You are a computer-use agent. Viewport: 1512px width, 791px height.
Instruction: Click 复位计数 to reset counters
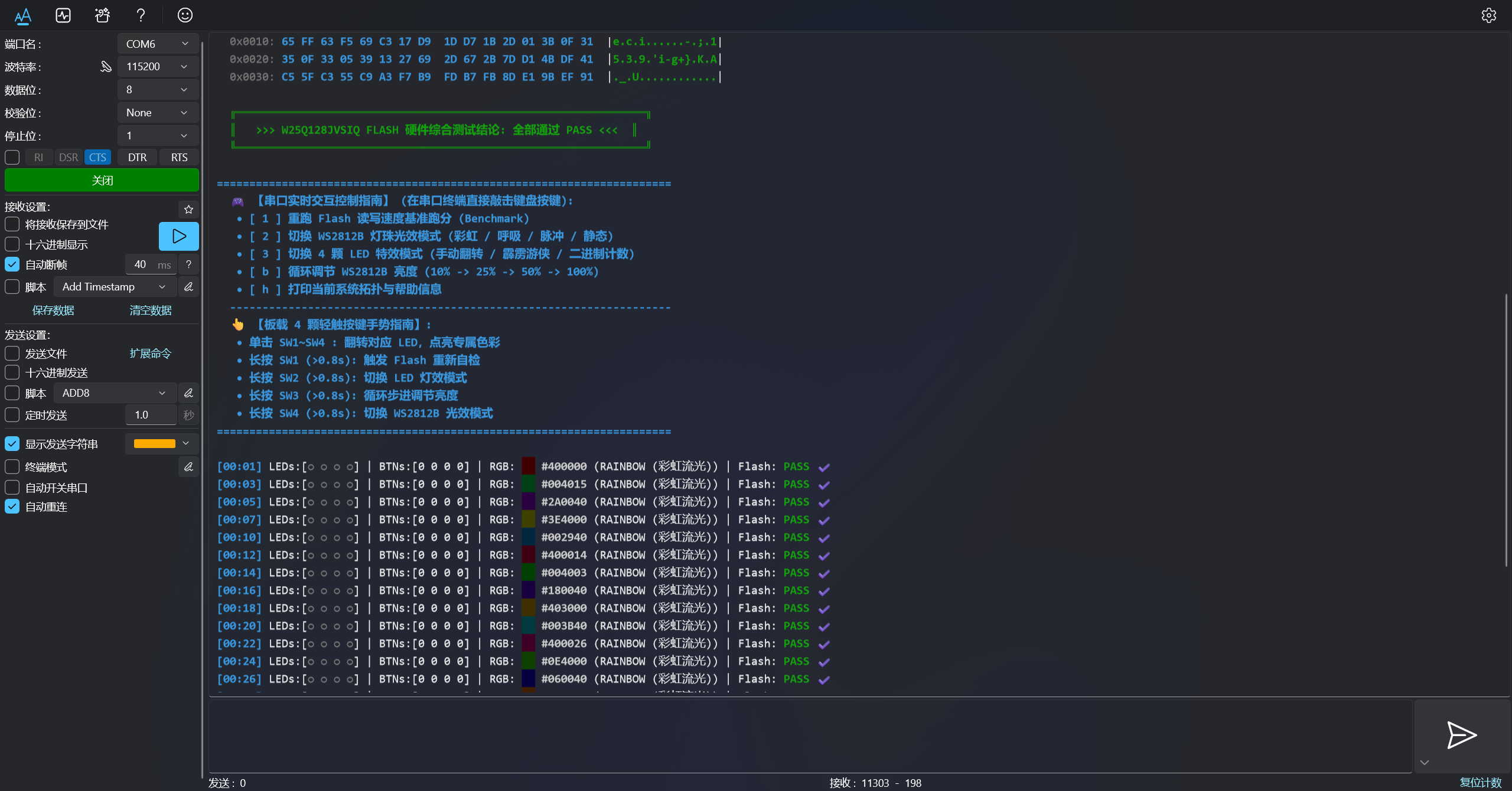(1480, 783)
